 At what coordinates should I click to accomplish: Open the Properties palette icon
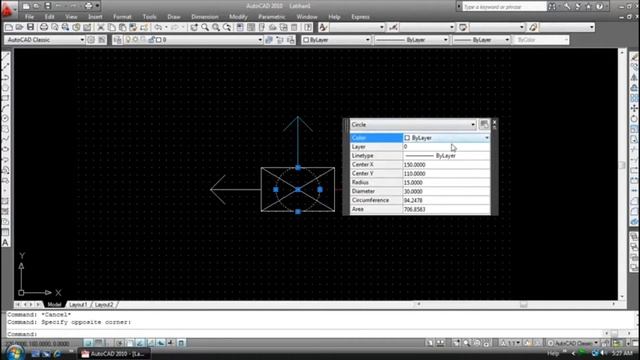coord(240,27)
